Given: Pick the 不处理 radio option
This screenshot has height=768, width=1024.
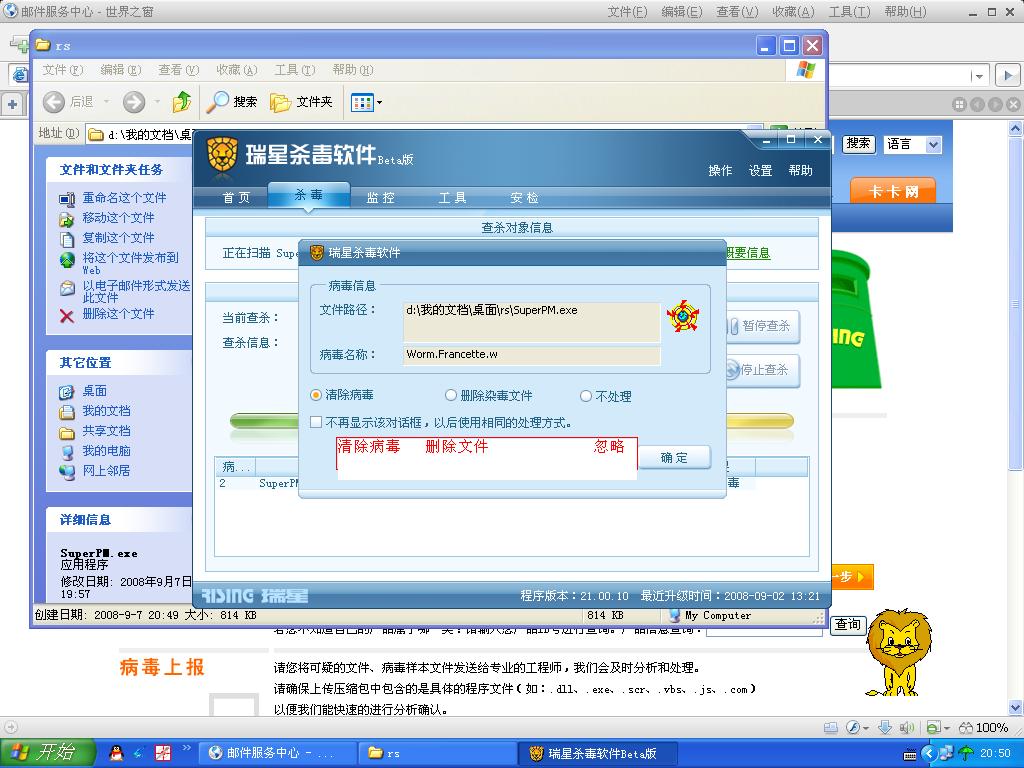Looking at the screenshot, I should point(586,396).
